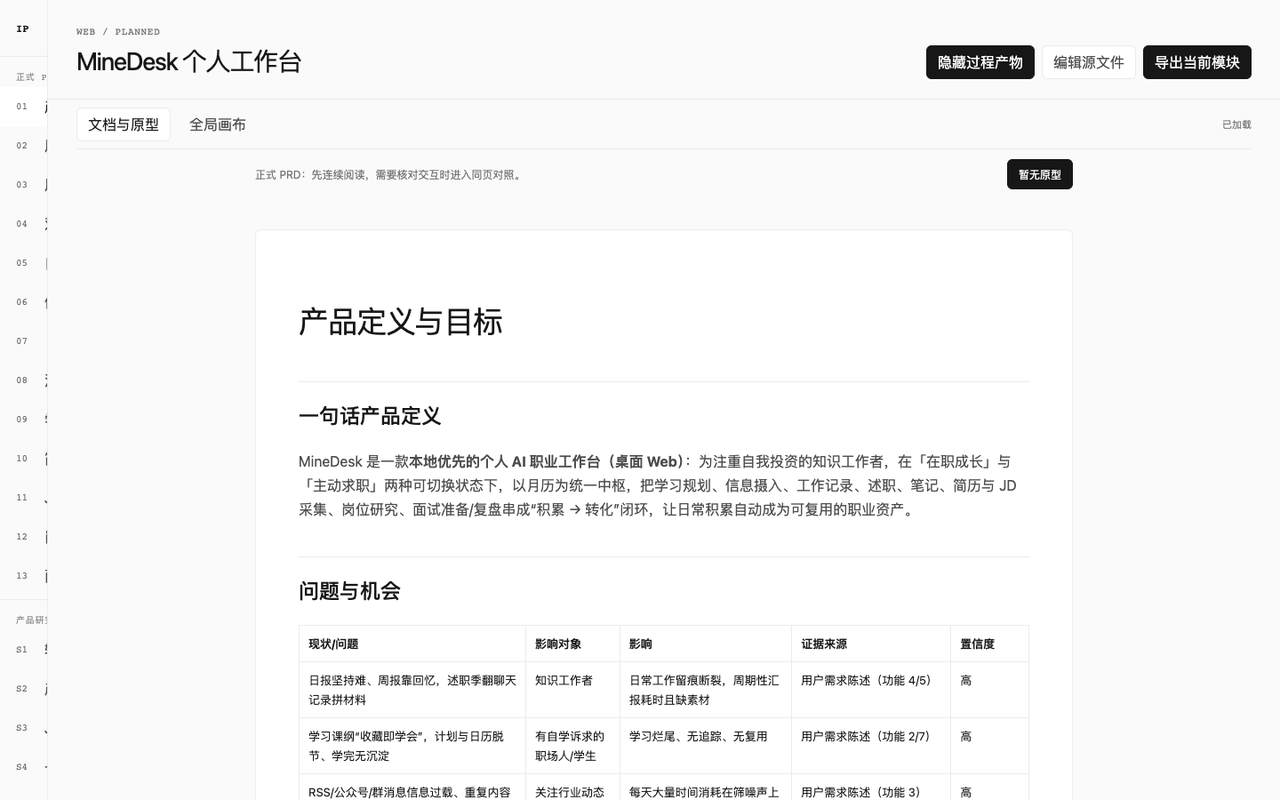
Task: Click the 一句话产品定义 heading
Action: tap(370, 416)
